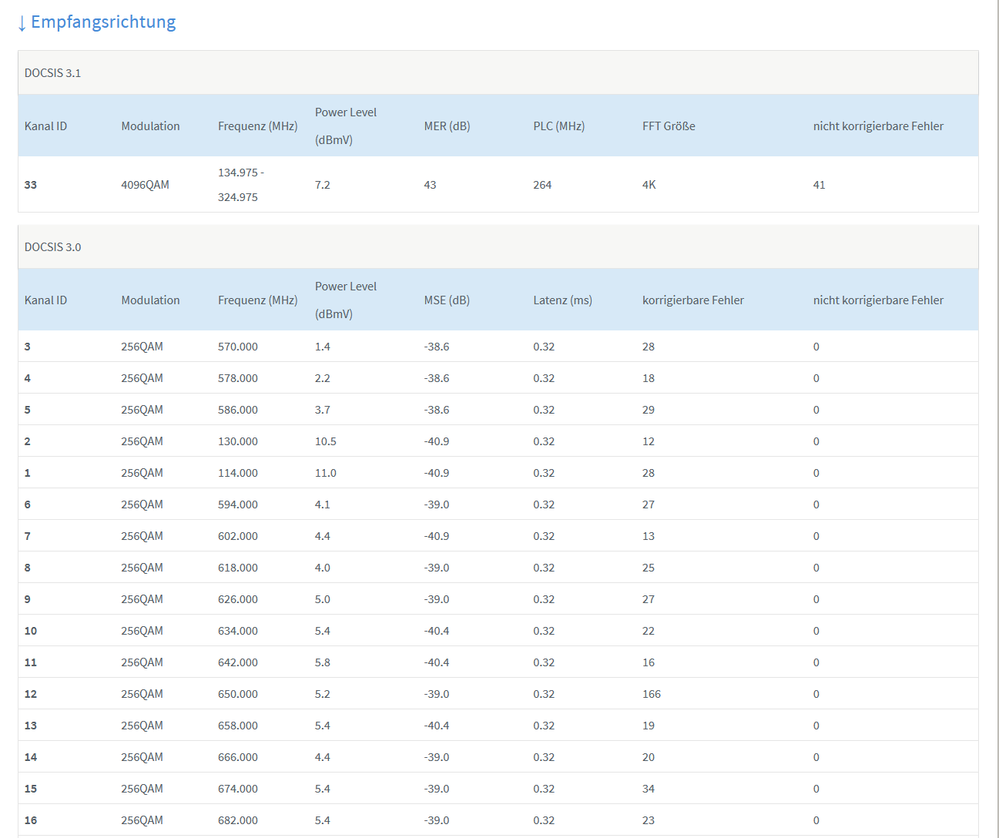Select the Empfangsrichtung heading text
Viewport: 999px width, 838px height.
coord(103,22)
